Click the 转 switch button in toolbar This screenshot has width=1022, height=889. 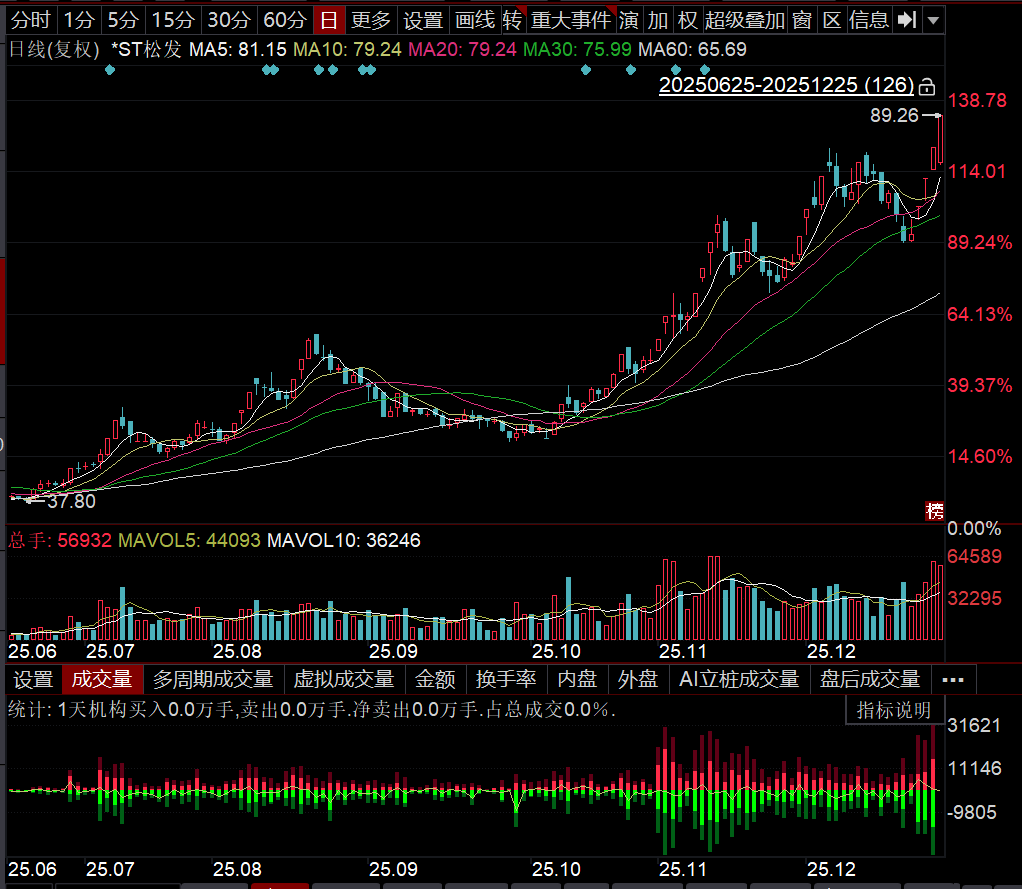coord(512,20)
